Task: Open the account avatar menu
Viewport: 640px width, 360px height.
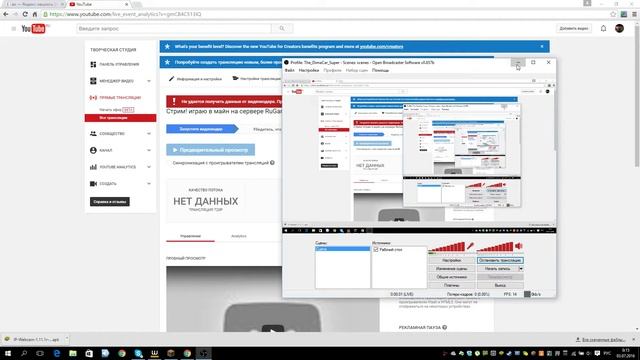Action: 619,29
